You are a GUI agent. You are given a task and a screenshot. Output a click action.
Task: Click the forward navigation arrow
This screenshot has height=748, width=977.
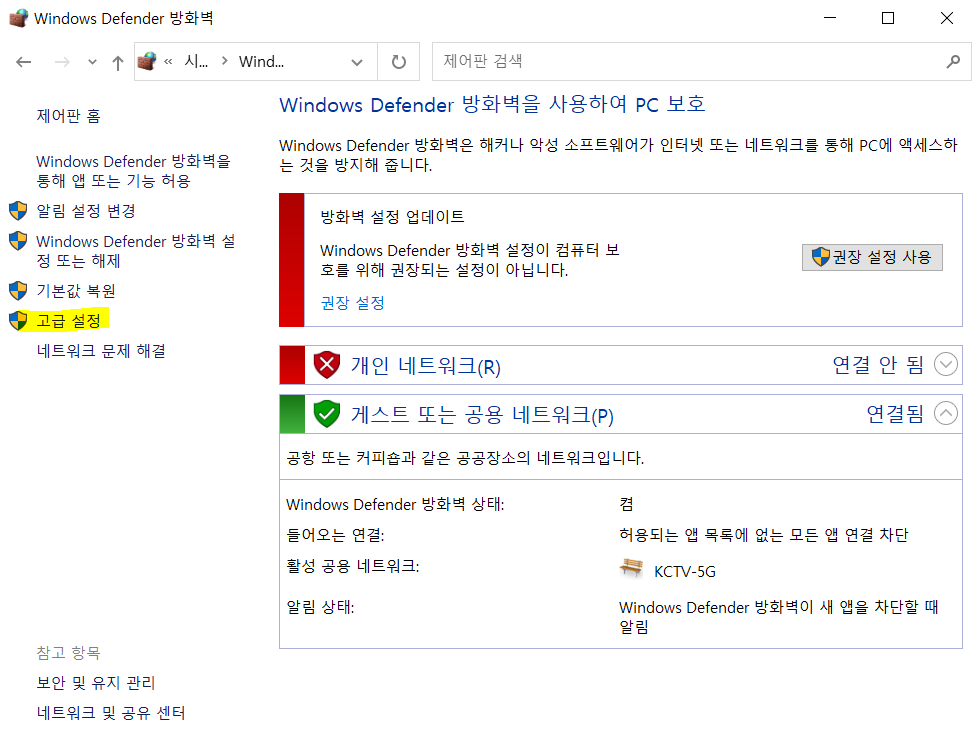62,62
